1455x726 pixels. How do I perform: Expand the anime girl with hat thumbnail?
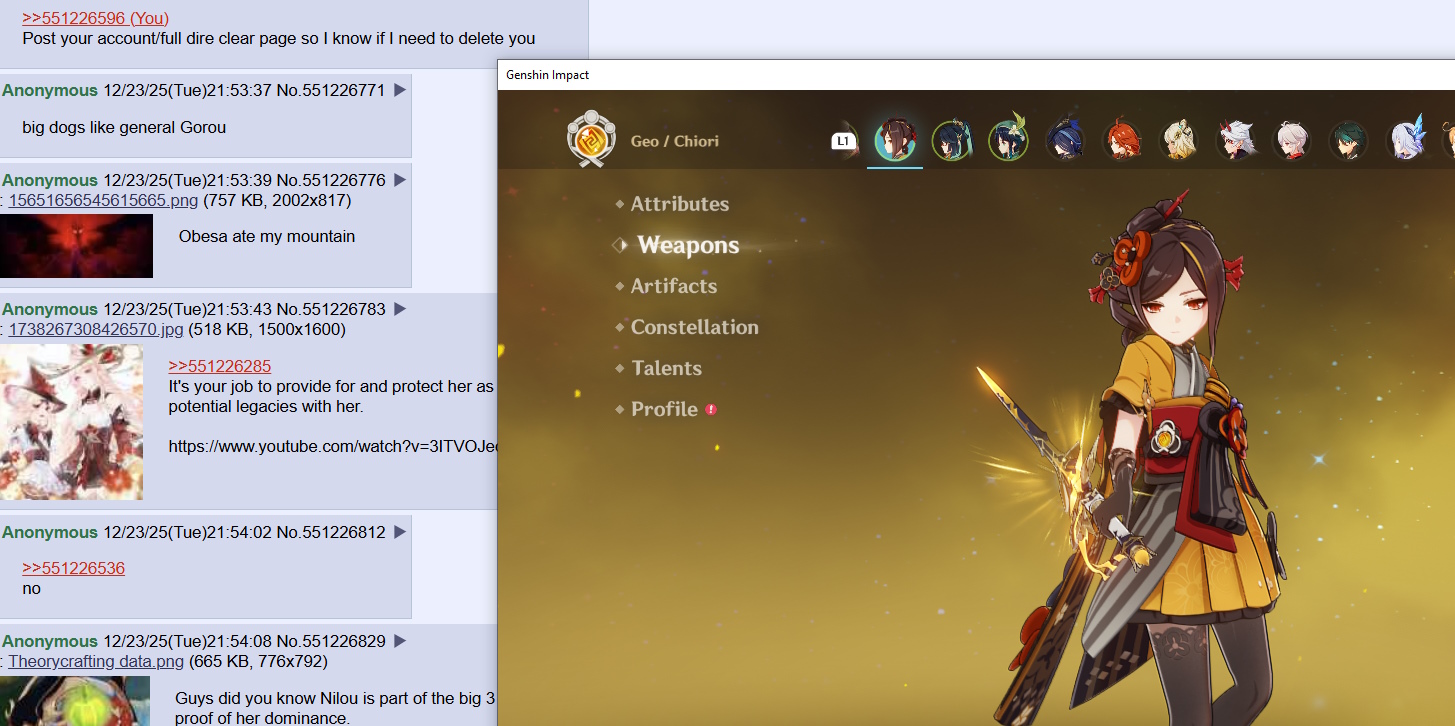pyautogui.click(x=71, y=422)
